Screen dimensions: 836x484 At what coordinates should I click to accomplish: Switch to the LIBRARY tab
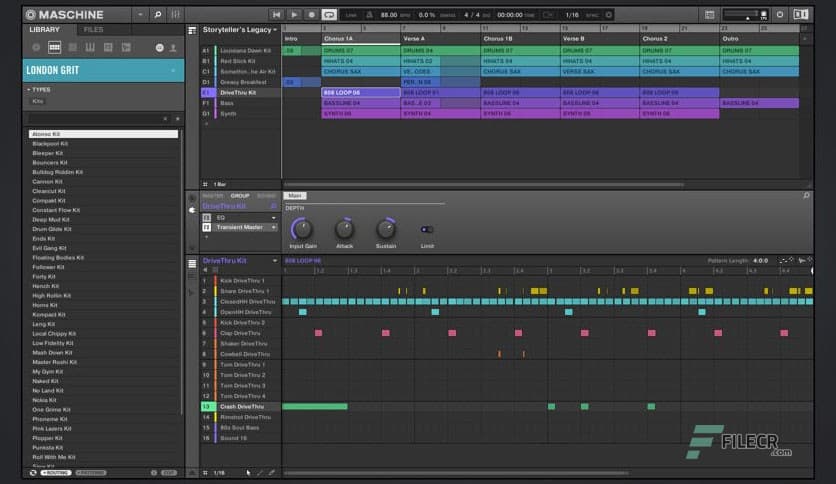pyautogui.click(x=44, y=29)
